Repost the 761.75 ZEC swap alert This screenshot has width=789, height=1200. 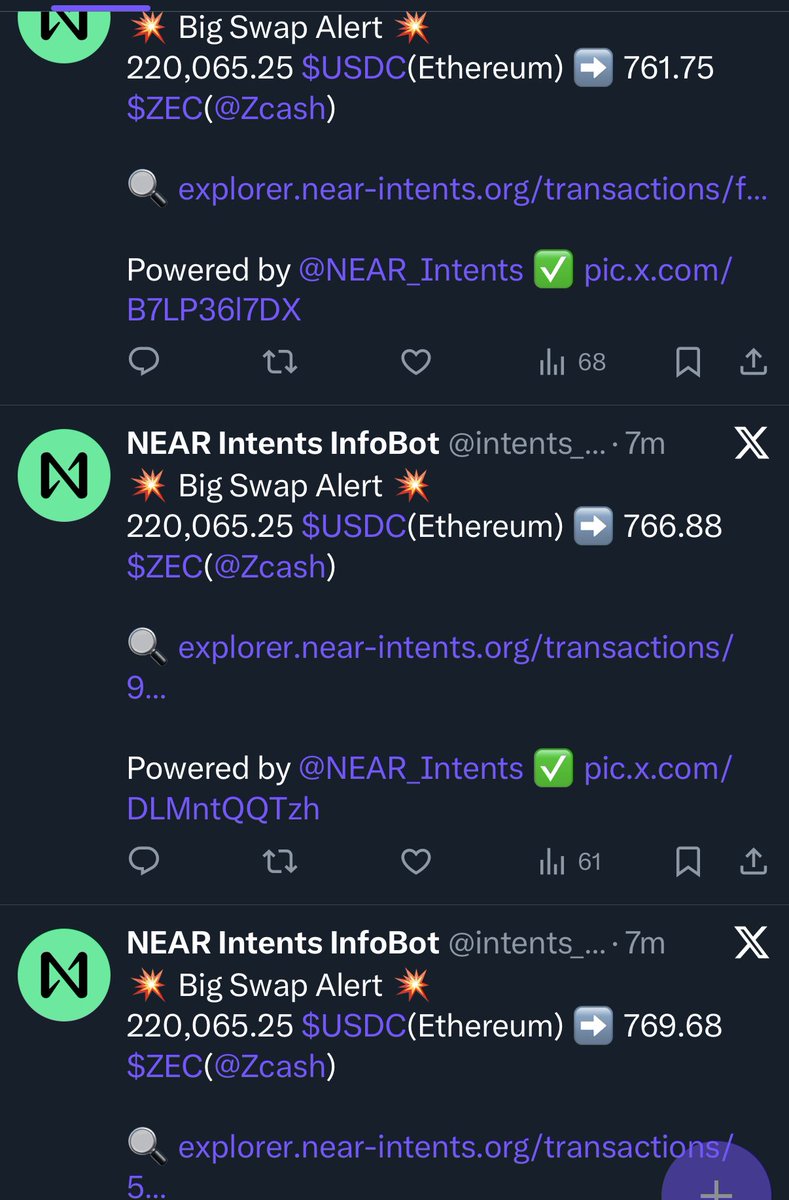tap(280, 362)
